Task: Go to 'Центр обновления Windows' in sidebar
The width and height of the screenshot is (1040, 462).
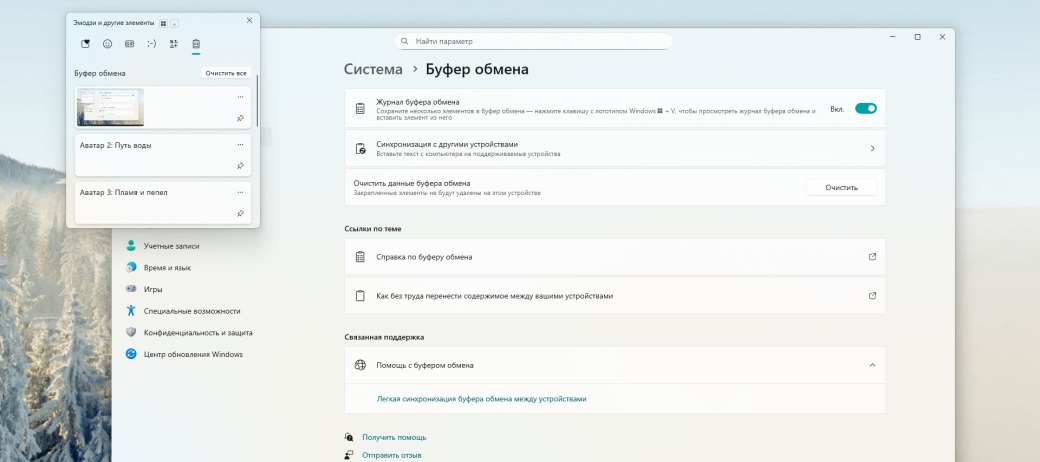Action: 192,354
